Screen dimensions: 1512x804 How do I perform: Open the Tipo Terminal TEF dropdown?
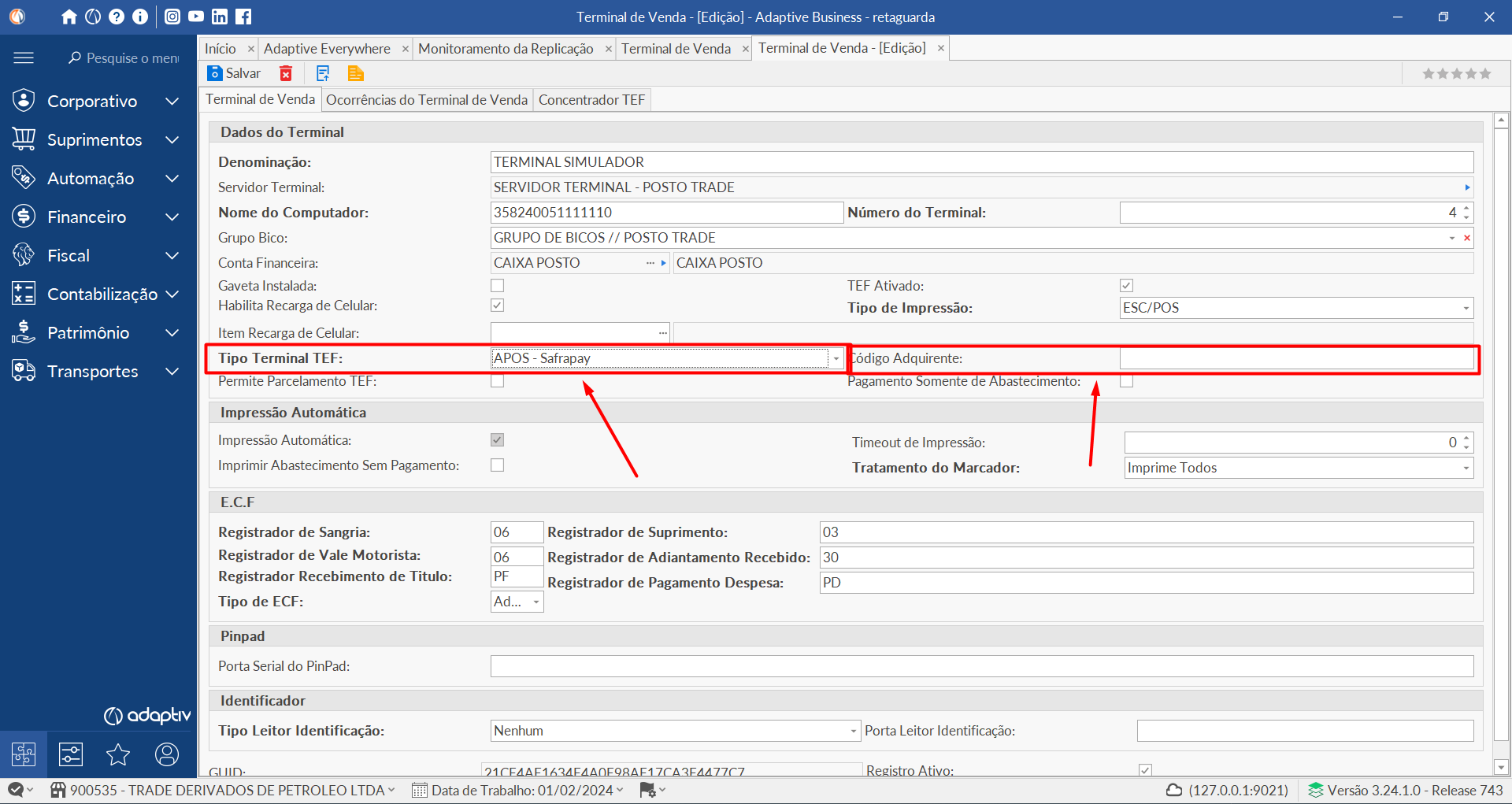pyautogui.click(x=836, y=358)
